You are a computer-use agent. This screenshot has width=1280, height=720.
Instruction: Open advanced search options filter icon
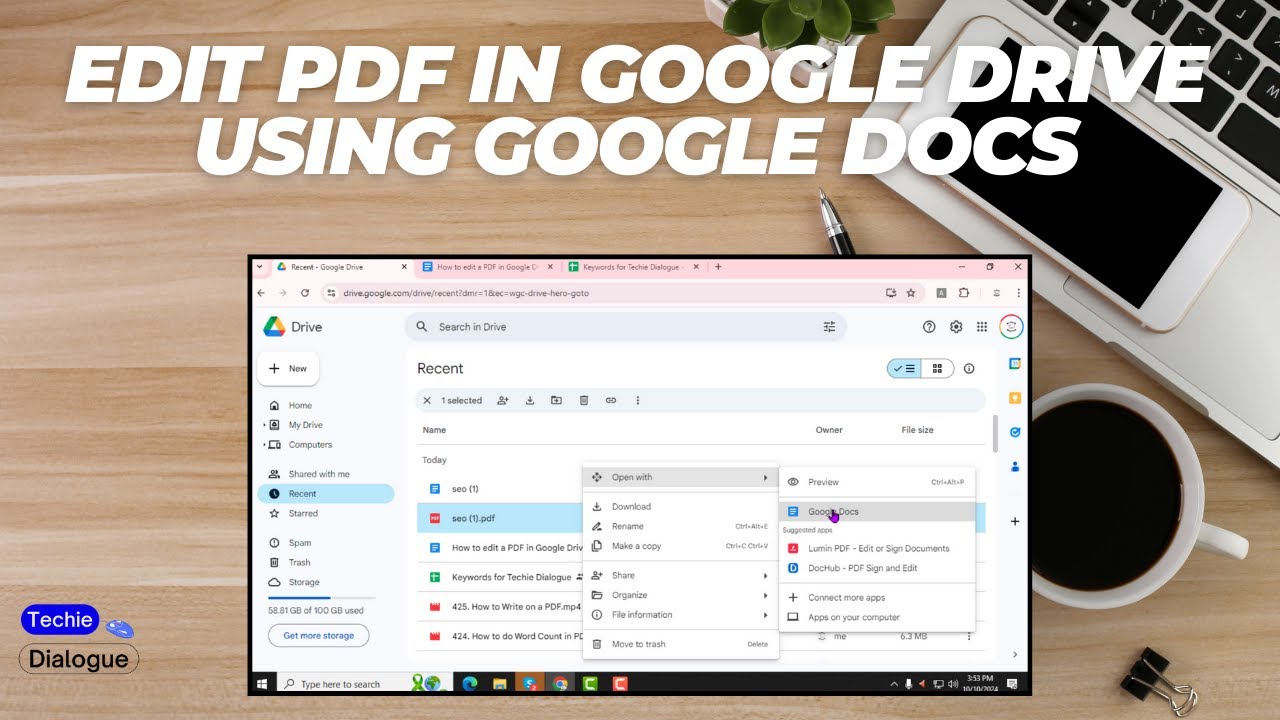(x=829, y=327)
